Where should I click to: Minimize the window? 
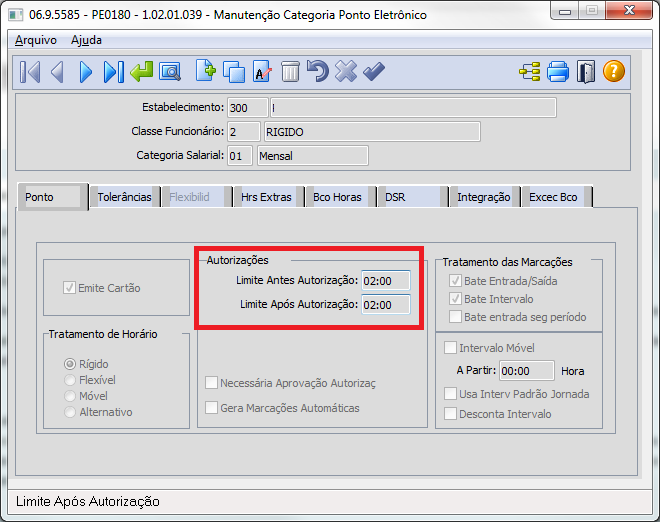click(565, 11)
